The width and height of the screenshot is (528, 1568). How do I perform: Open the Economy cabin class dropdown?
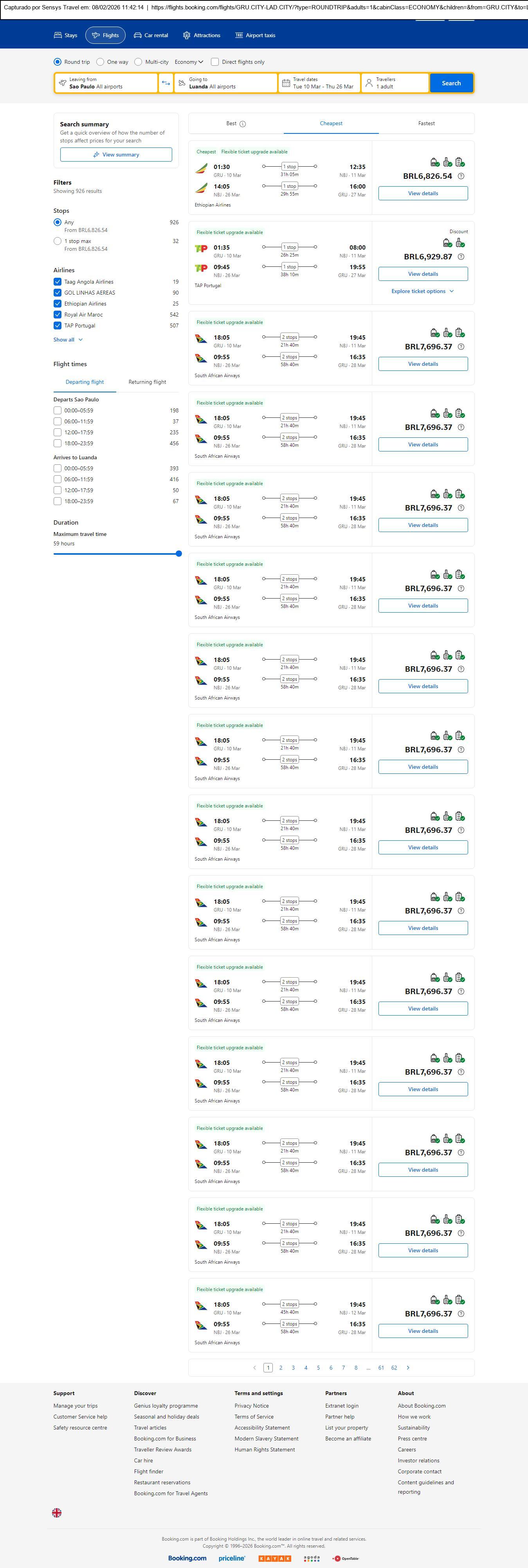189,62
